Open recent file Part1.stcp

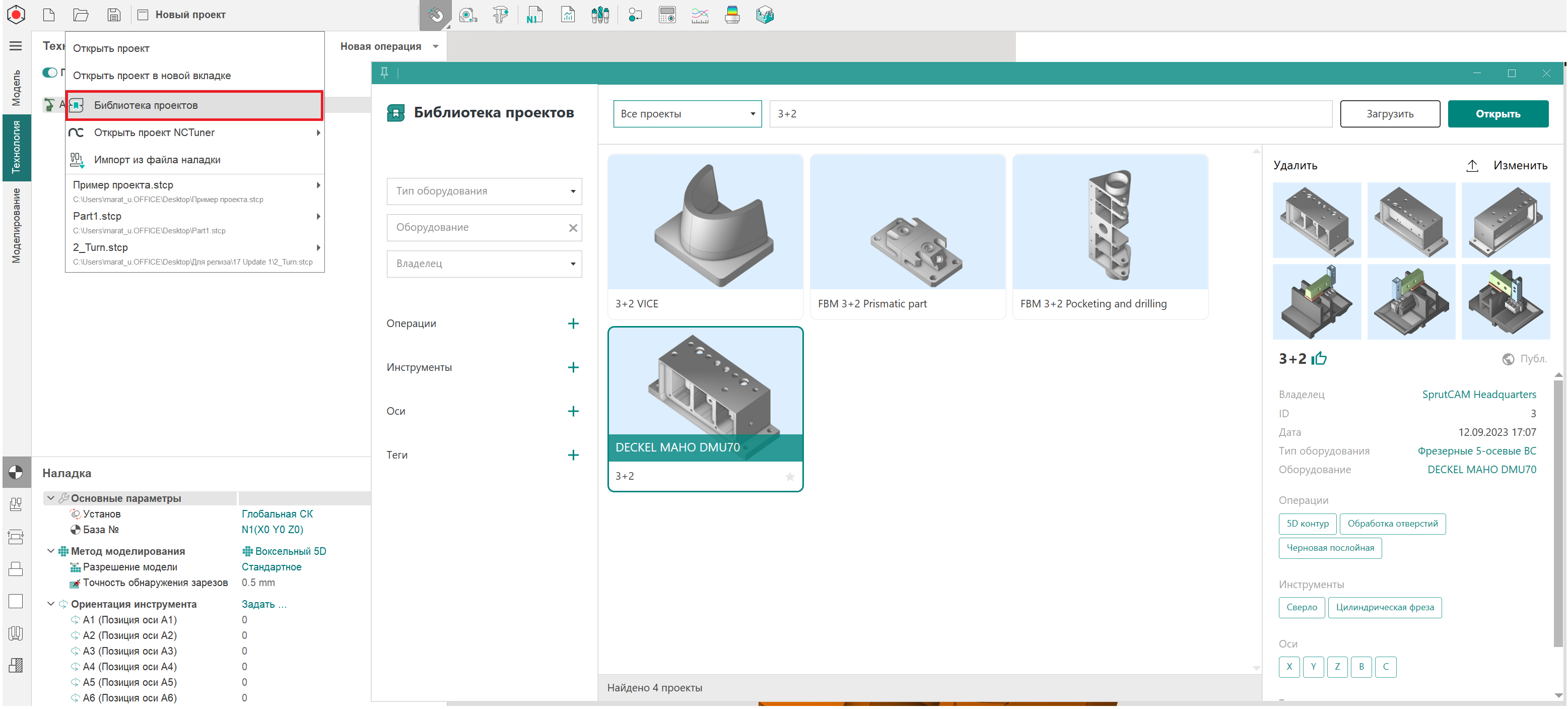(x=194, y=222)
